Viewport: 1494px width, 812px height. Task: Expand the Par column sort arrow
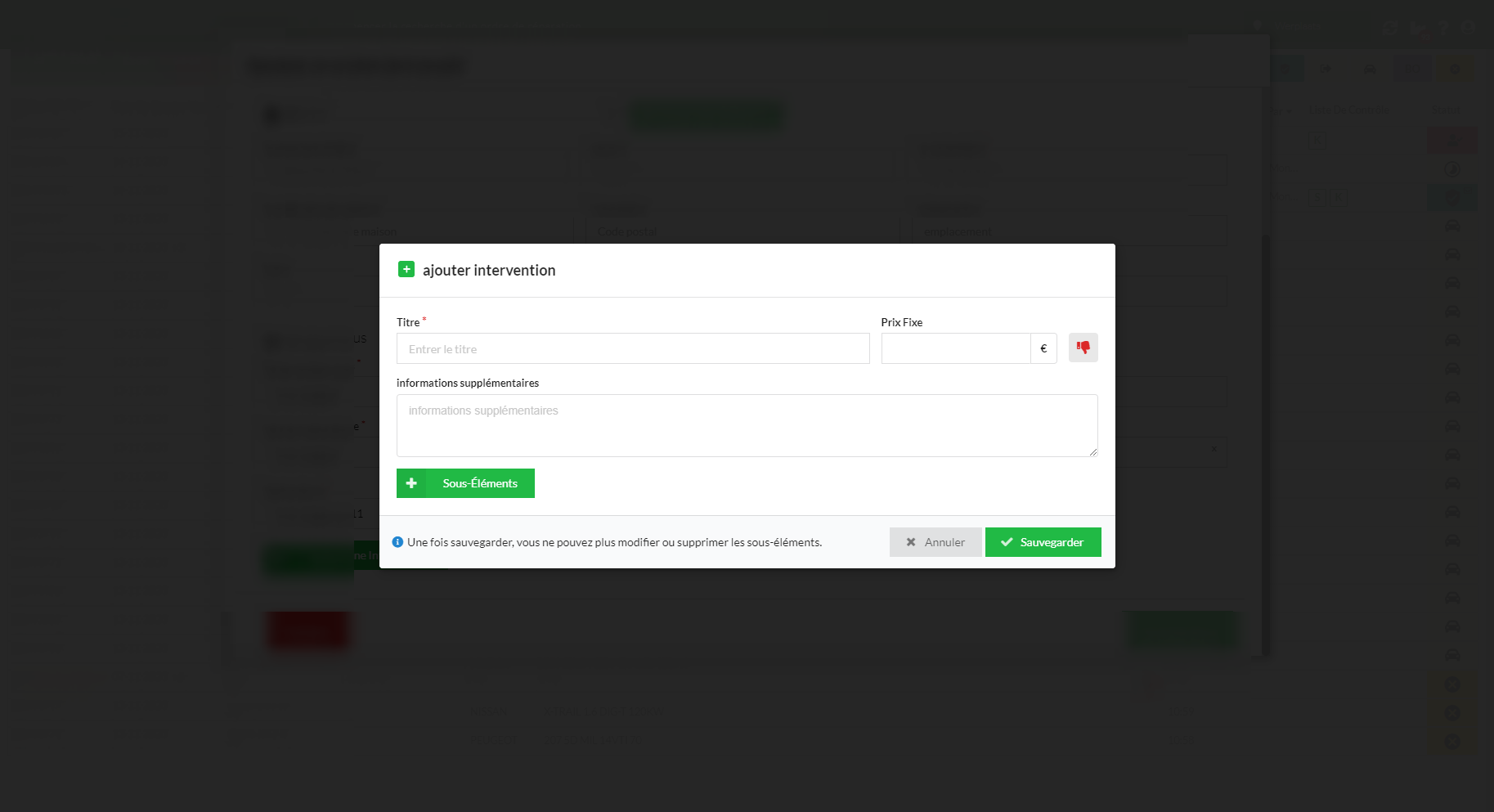(x=1289, y=111)
